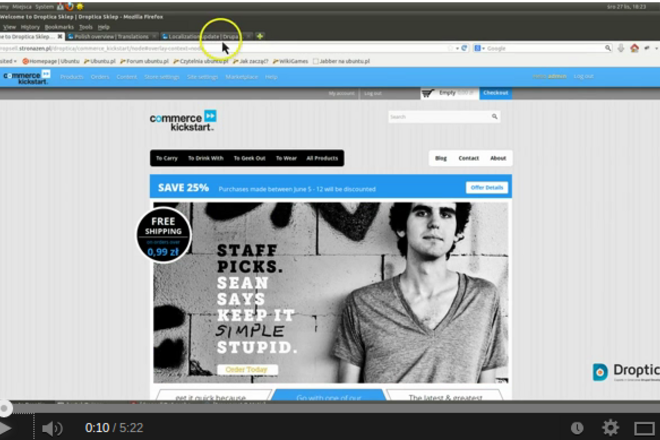This screenshot has width=660, height=440.
Task: Open the History menu in Firefox
Action: (x=30, y=27)
